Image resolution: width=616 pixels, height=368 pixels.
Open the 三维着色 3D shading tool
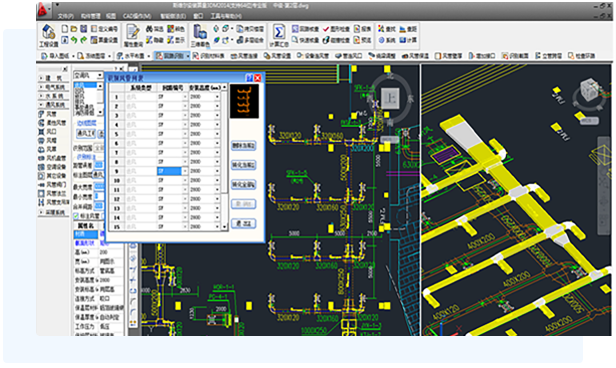coord(200,35)
